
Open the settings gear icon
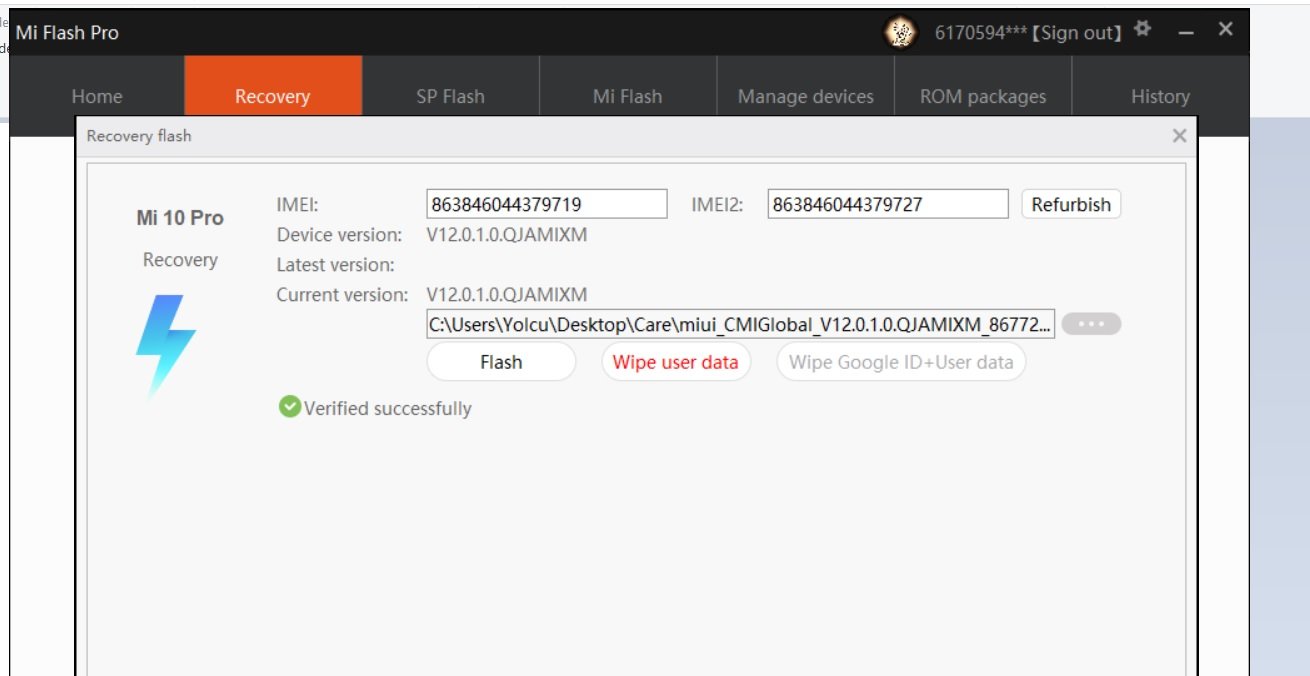pyautogui.click(x=1143, y=30)
